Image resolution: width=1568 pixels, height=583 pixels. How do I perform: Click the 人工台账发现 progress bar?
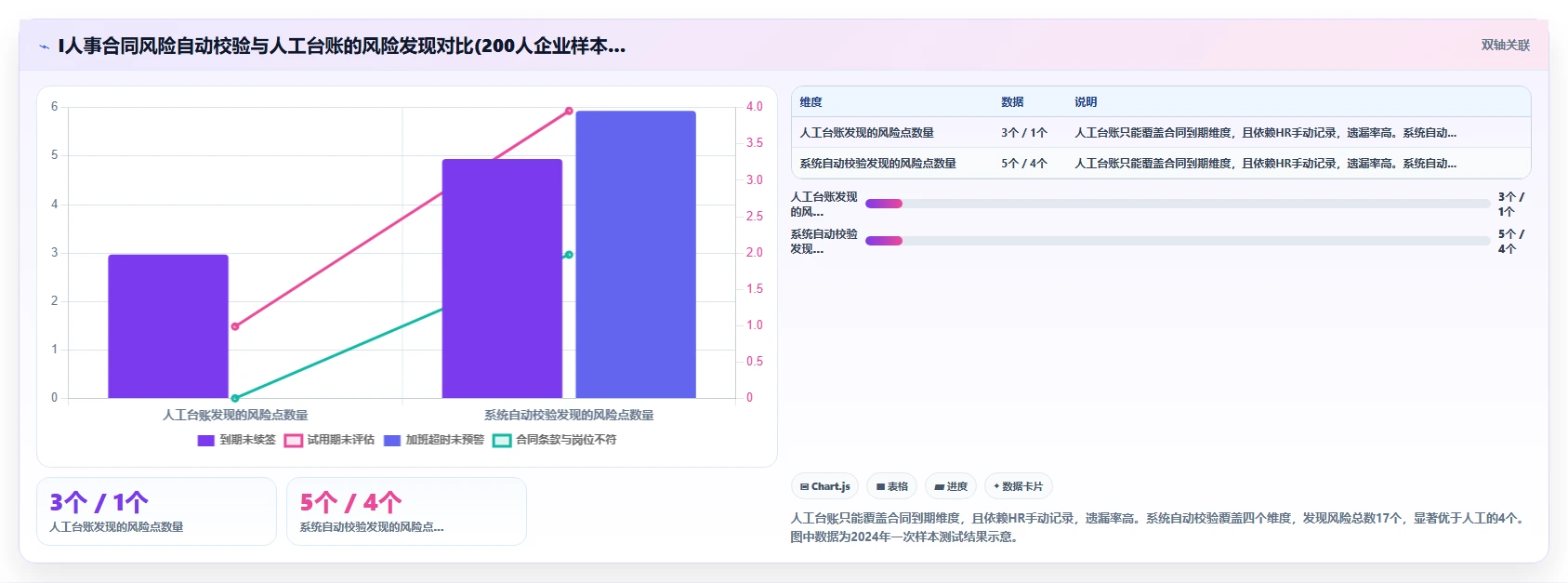pos(1178,204)
